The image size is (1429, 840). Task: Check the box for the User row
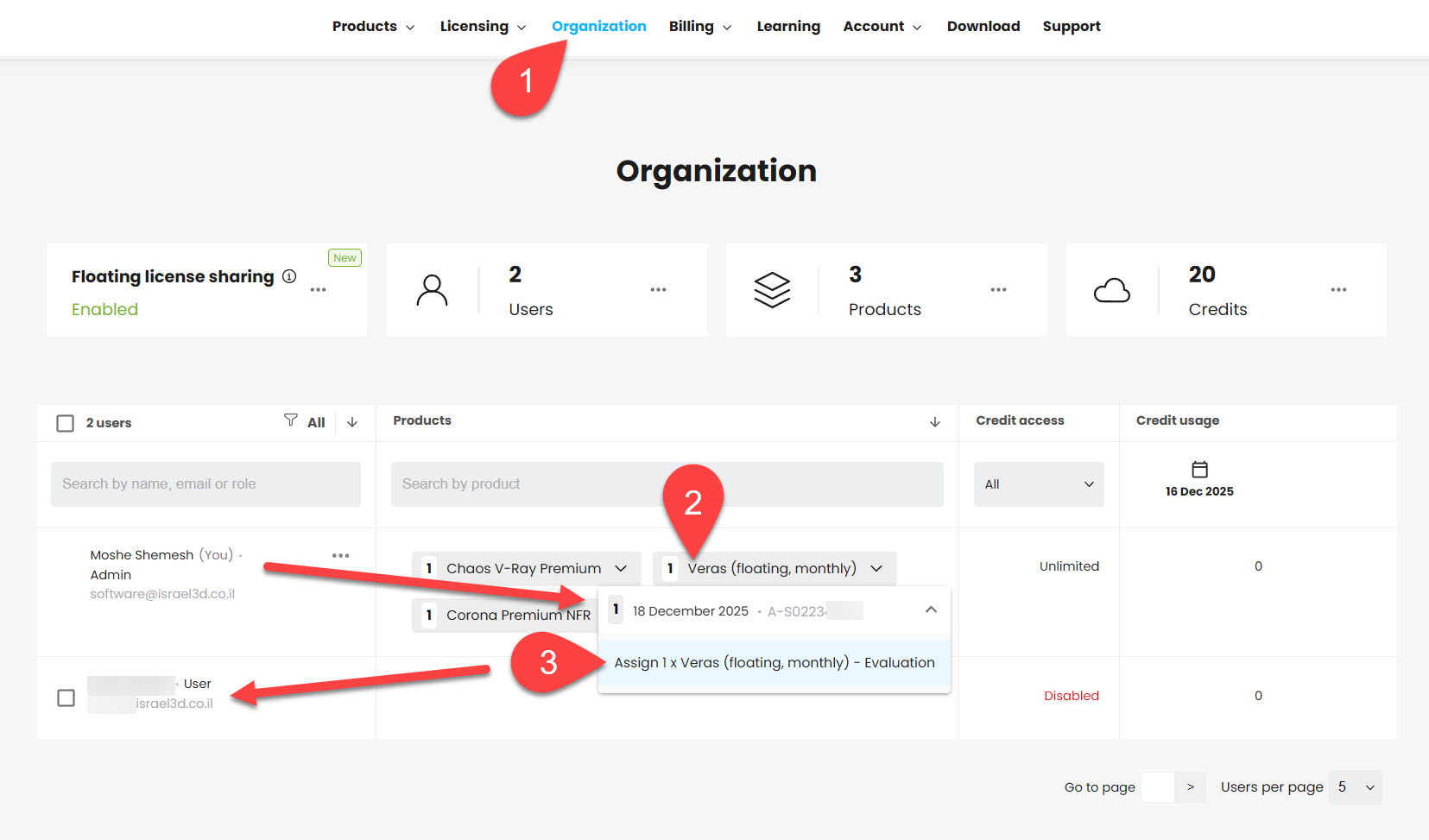tap(66, 698)
